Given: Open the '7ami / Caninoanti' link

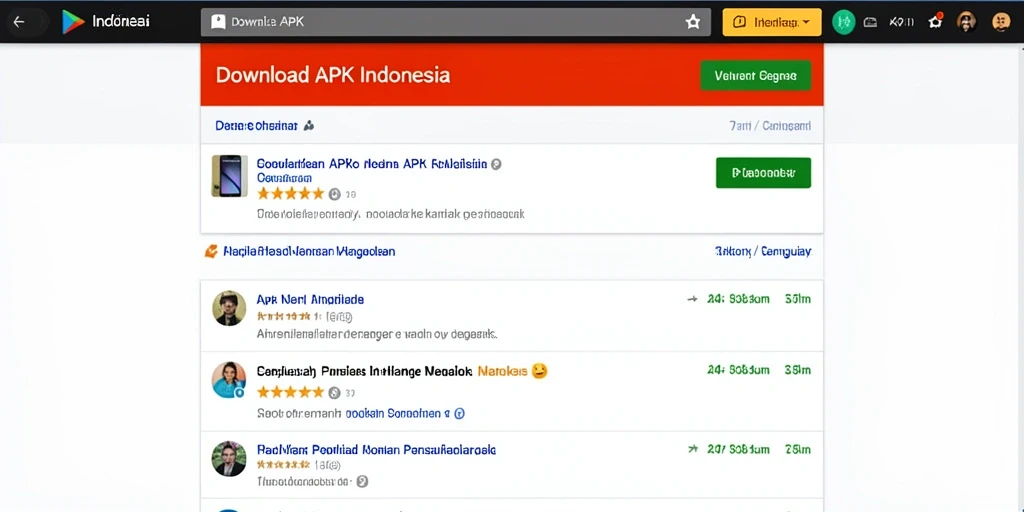Looking at the screenshot, I should pyautogui.click(x=770, y=125).
